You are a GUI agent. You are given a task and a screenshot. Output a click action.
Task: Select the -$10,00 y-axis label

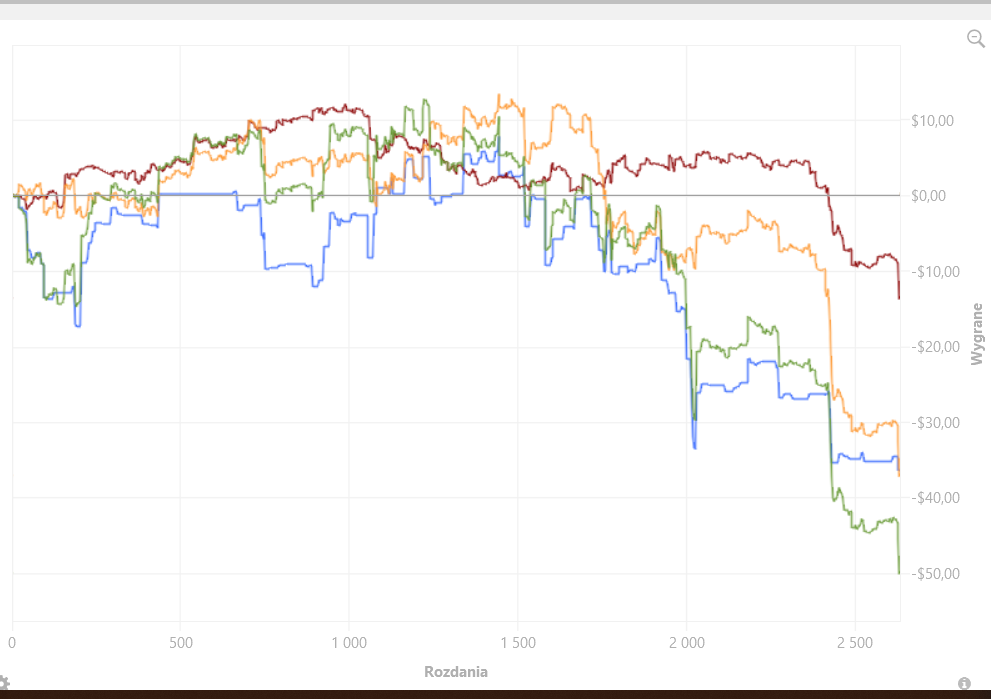tap(935, 272)
